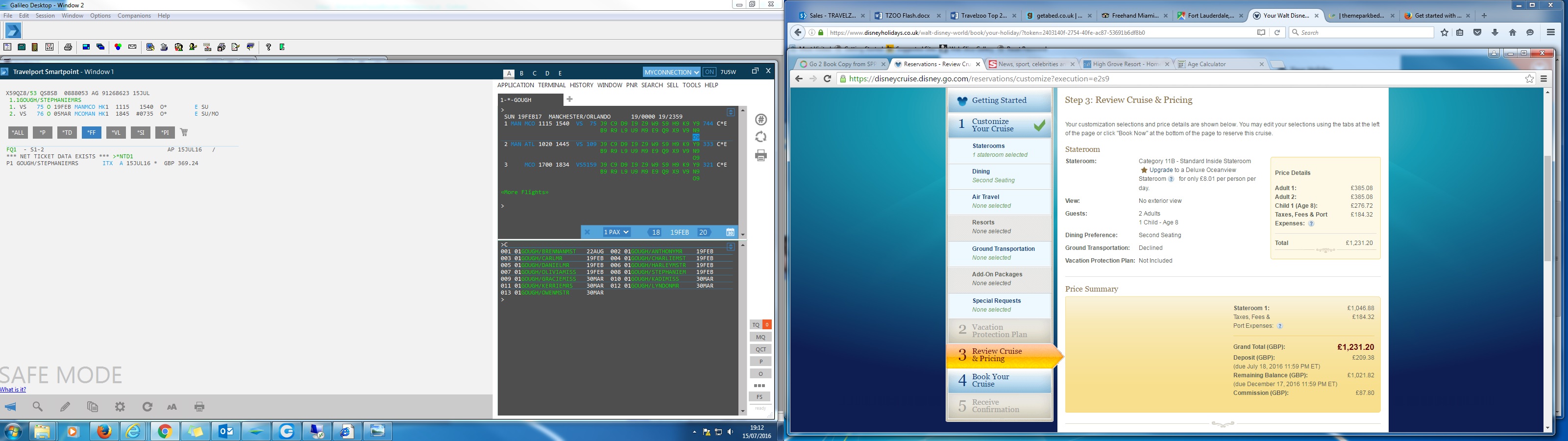Toggle the *ALL display button
Screen dimensions: 1568x441
[x=18, y=132]
